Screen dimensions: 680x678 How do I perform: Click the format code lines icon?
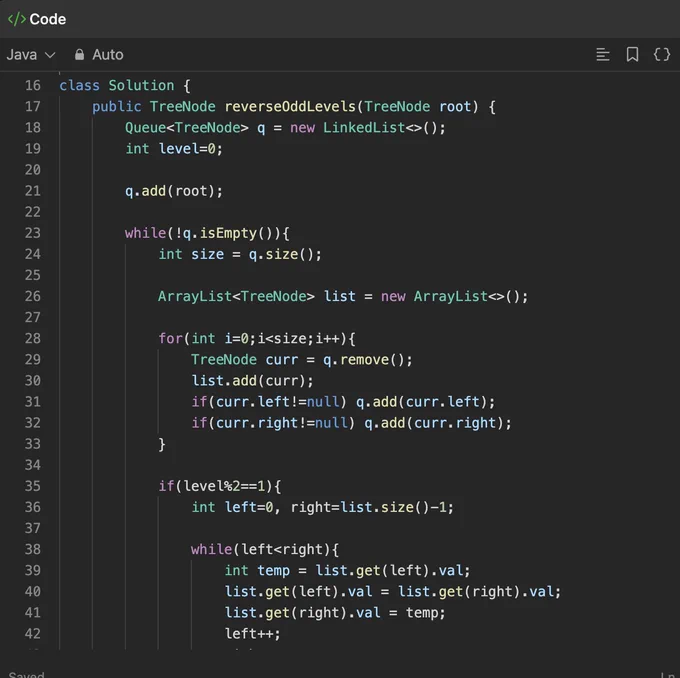[x=603, y=55]
